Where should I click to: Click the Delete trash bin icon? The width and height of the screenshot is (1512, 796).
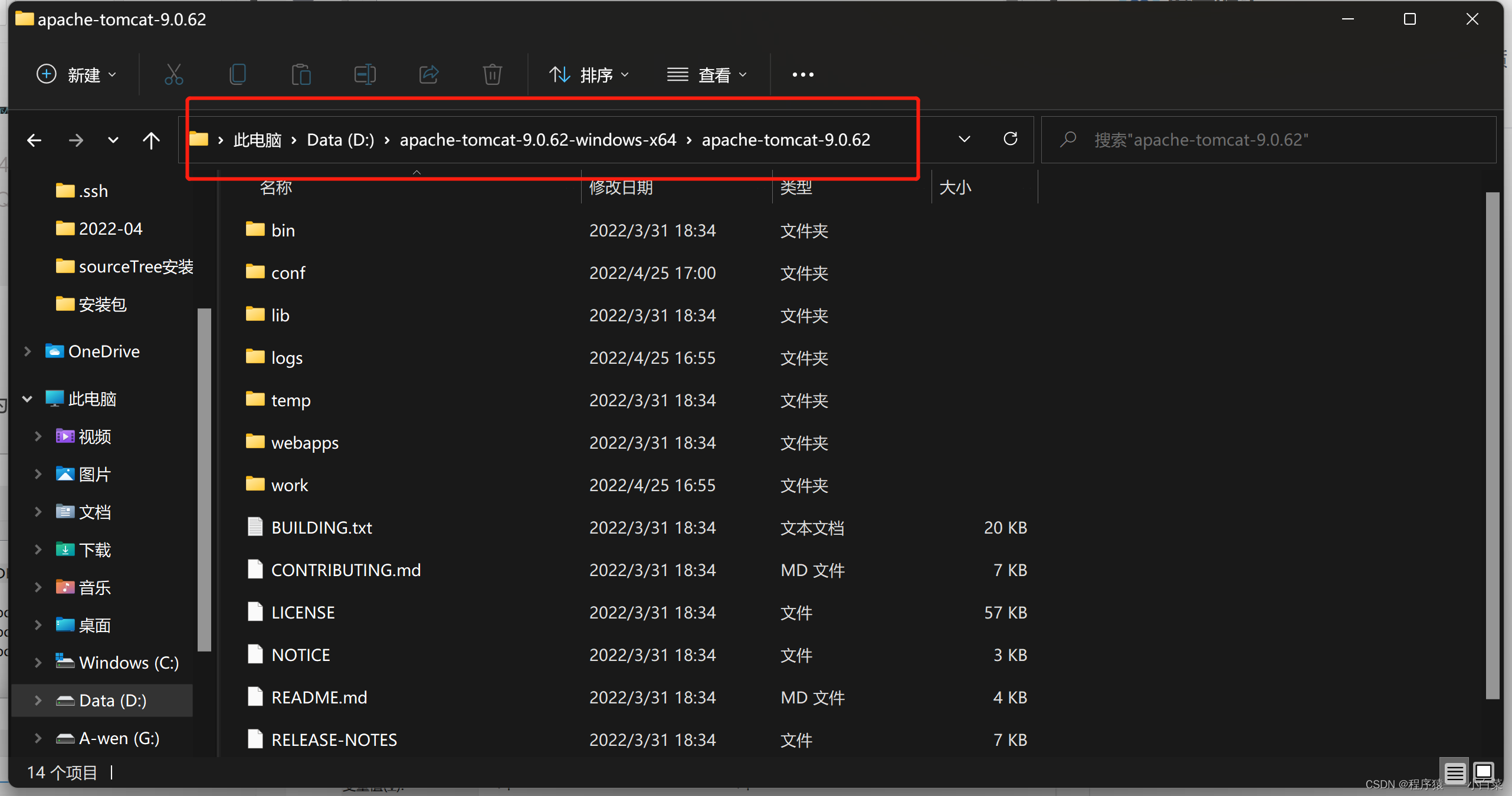pyautogui.click(x=492, y=75)
